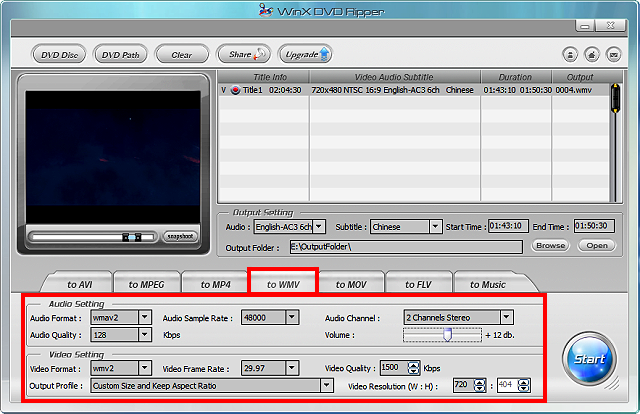The image size is (640, 414).
Task: Click the email envelope round icon
Action: tap(613, 55)
